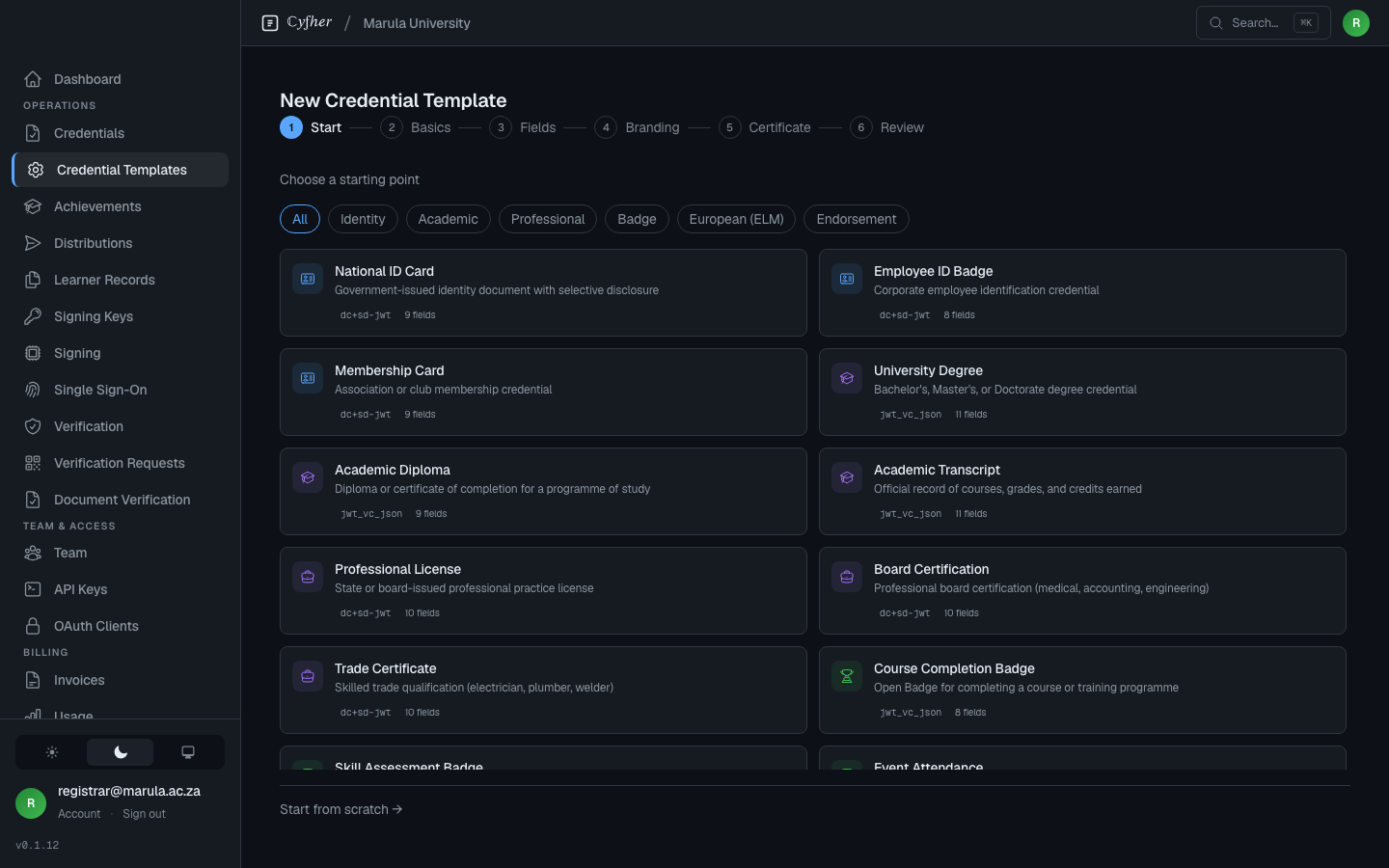Open Distributions in the sidebar
Screen dimensions: 1389x868
coord(120,243)
